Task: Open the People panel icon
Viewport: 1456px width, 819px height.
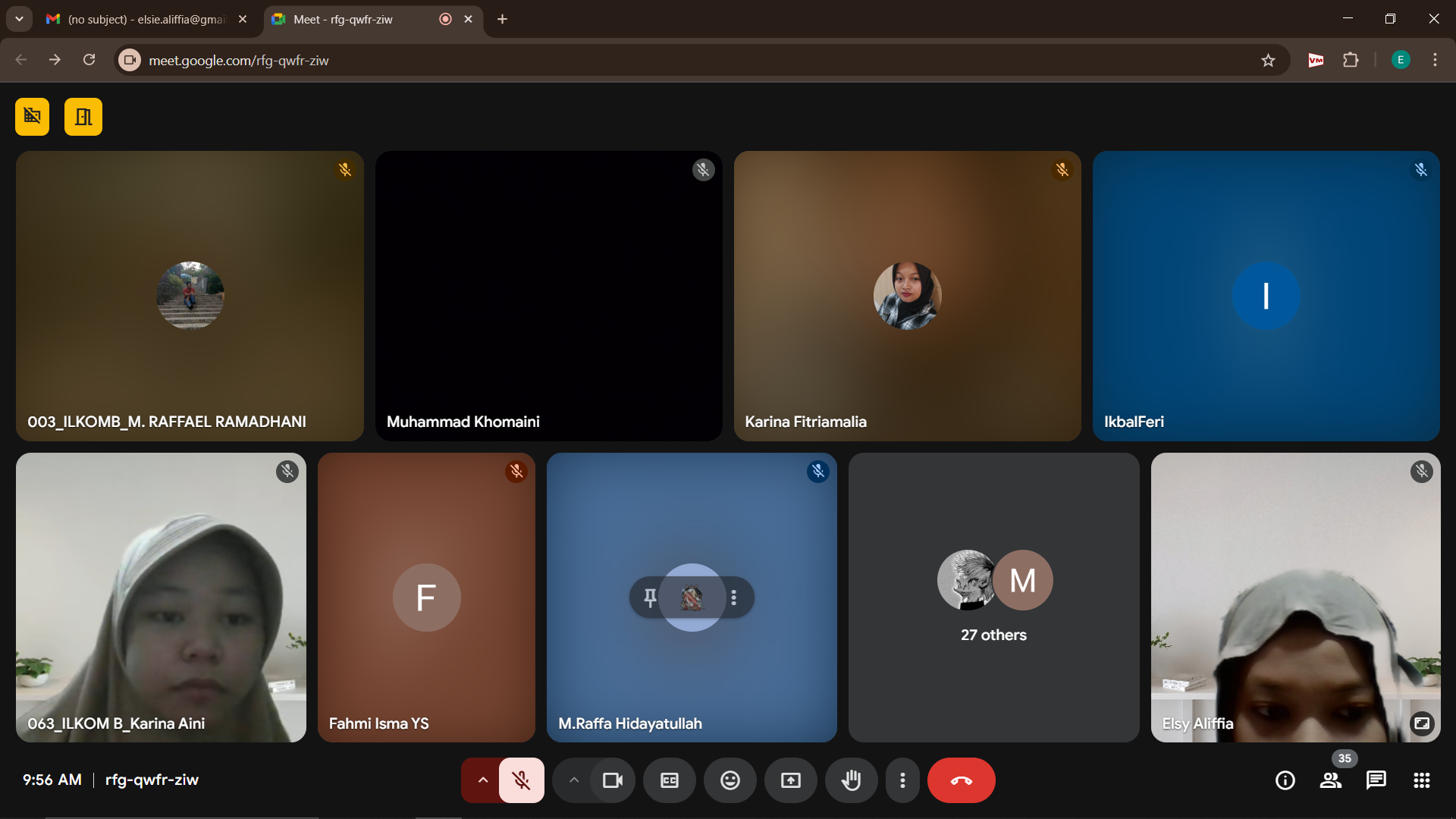Action: coord(1331,780)
